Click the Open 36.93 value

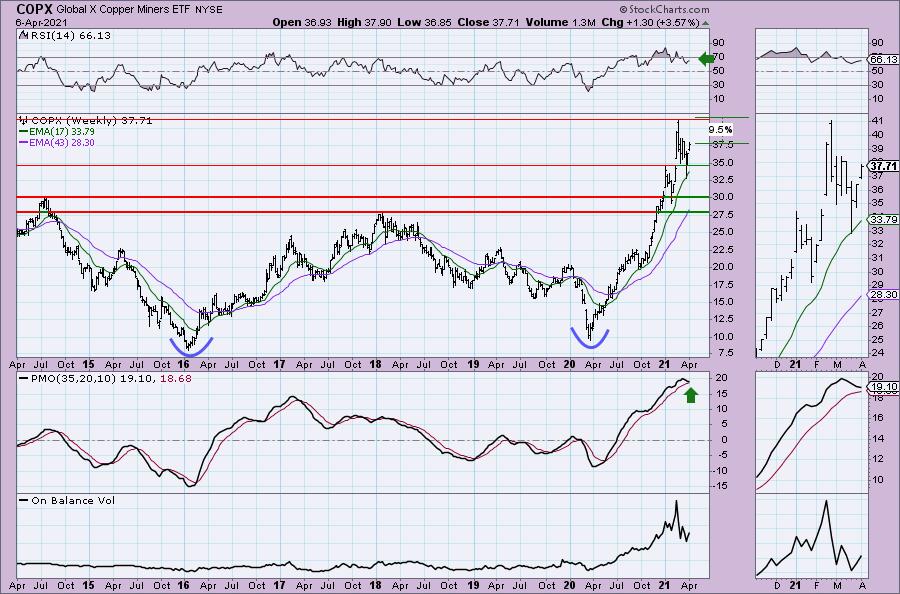[x=302, y=22]
